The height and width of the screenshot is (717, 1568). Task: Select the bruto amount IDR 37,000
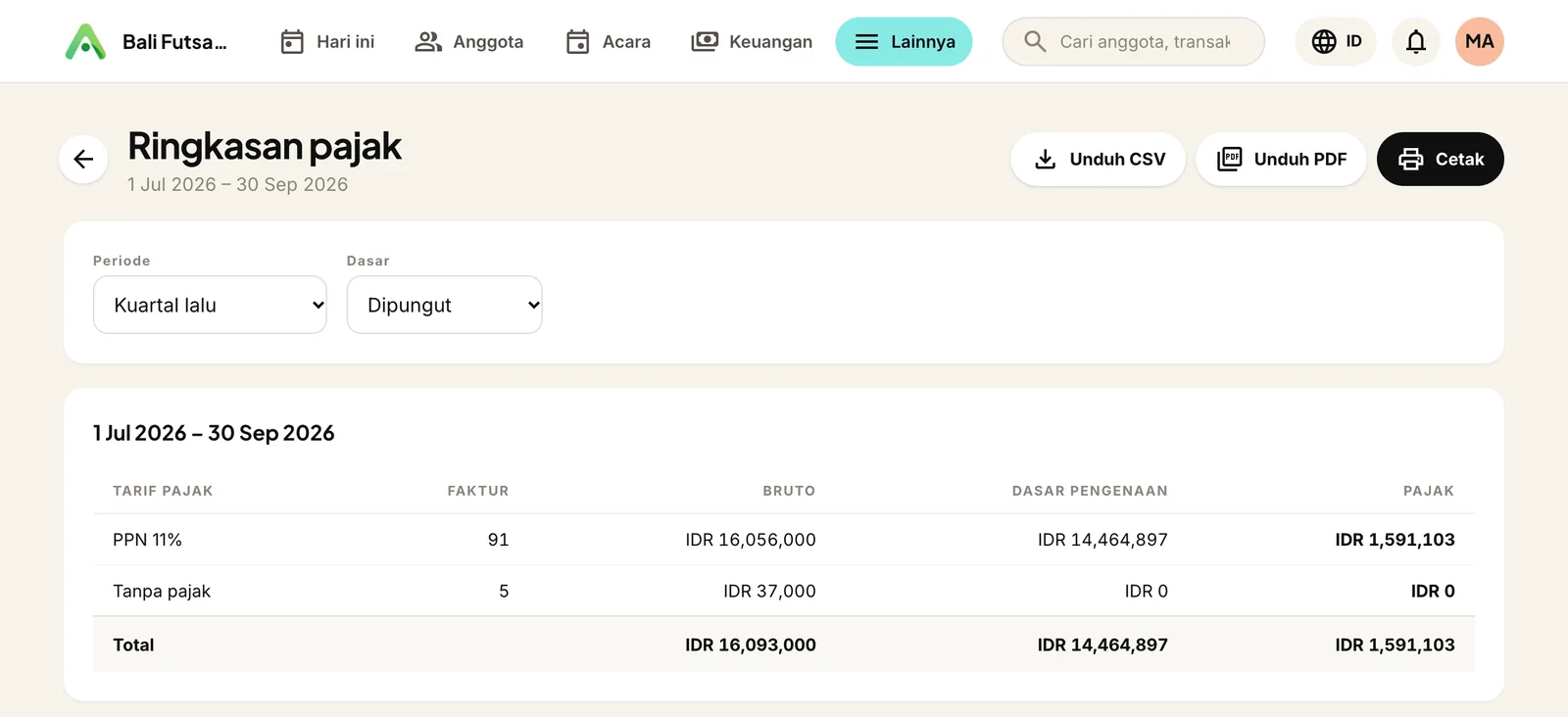(769, 591)
